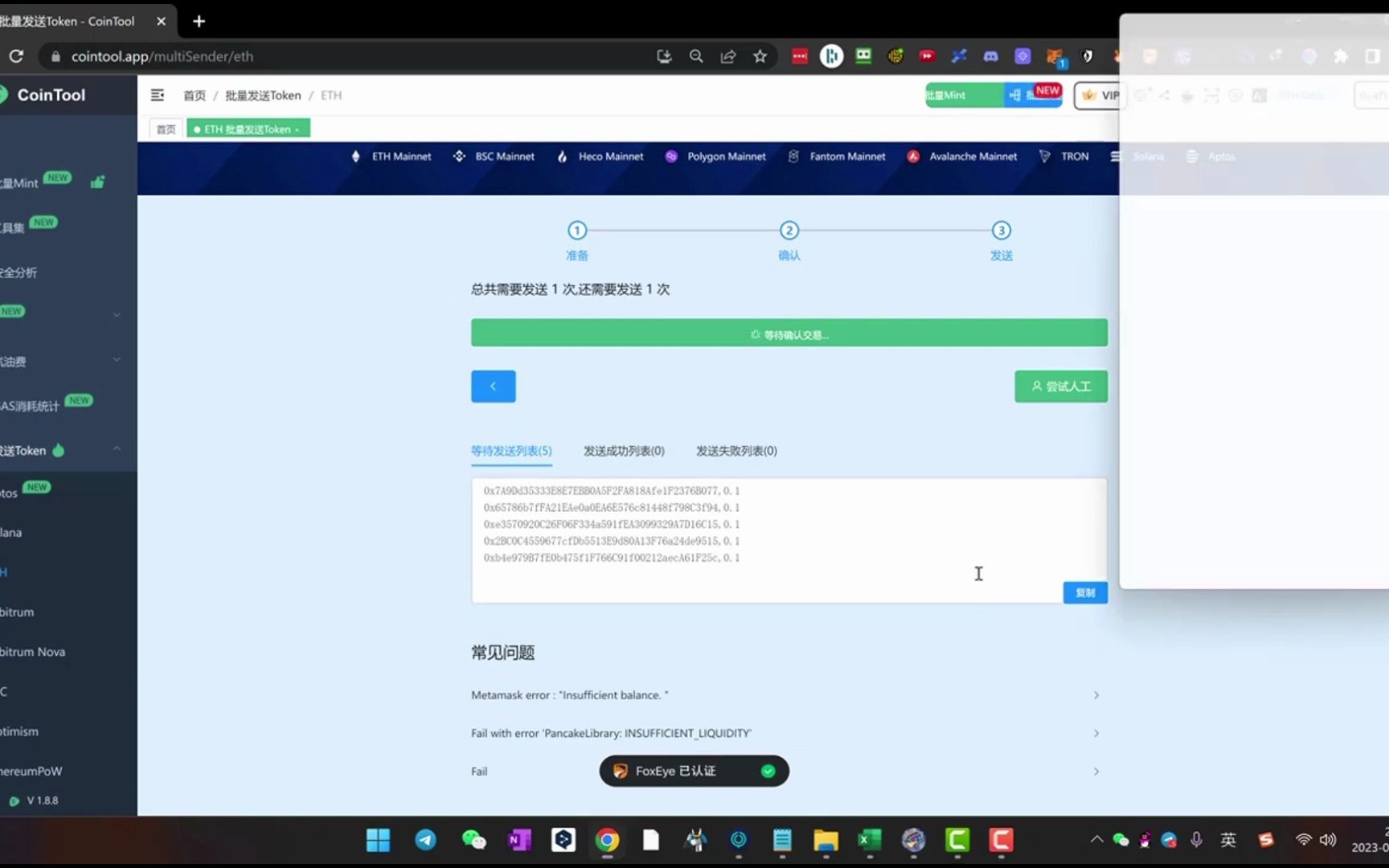Screen dimensions: 1389x868
Task: Click the 复制 copy button
Action: click(x=1084, y=592)
